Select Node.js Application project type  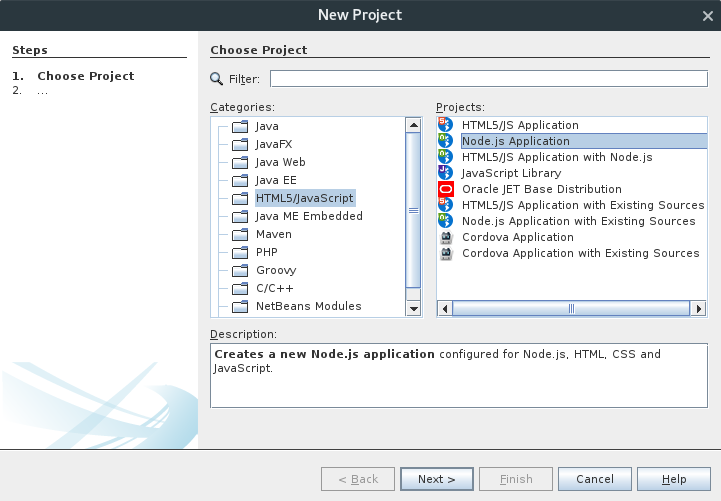(584, 141)
